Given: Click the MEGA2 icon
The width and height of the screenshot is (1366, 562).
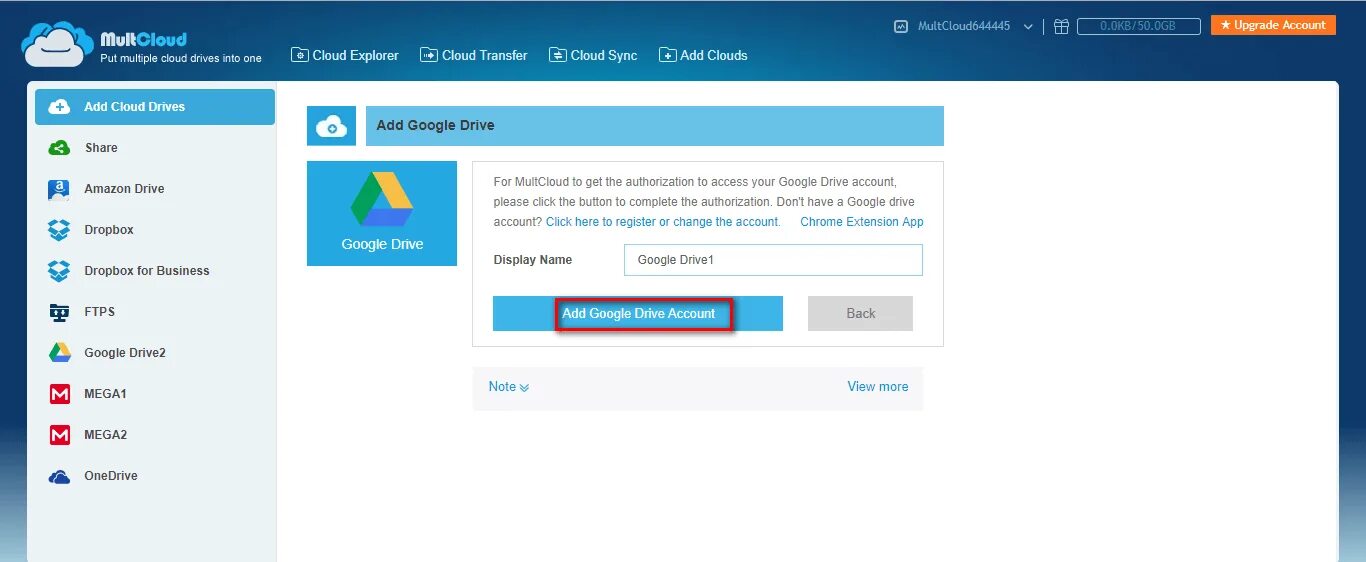Looking at the screenshot, I should [x=60, y=435].
